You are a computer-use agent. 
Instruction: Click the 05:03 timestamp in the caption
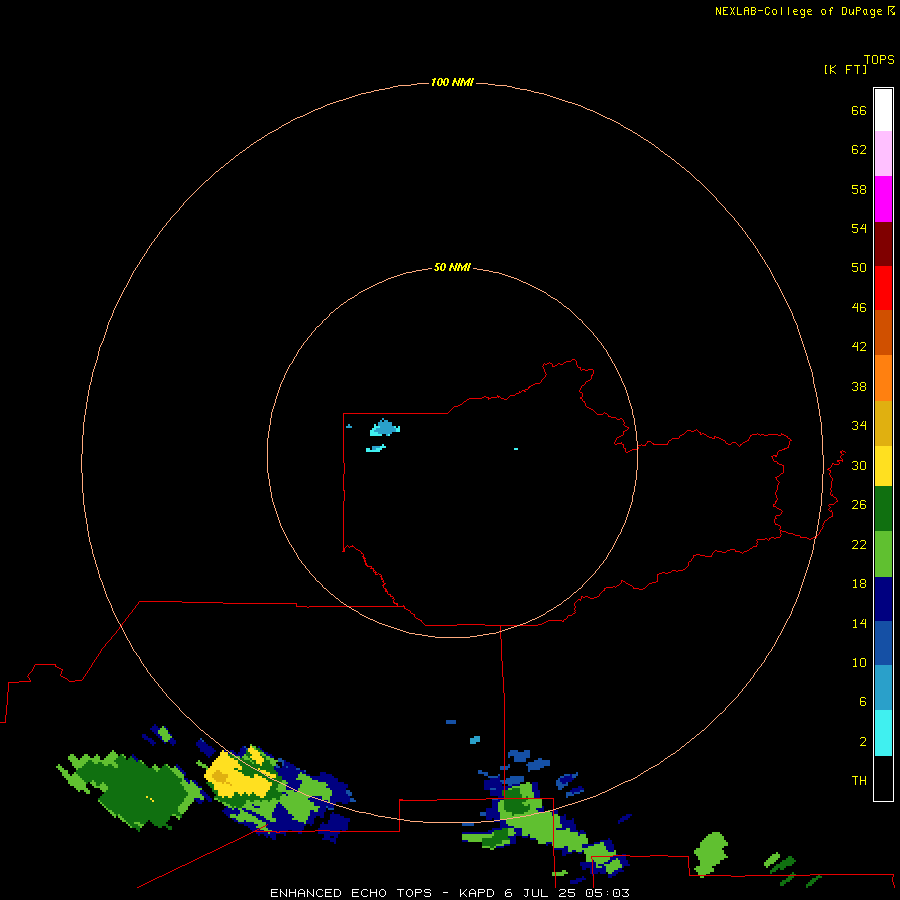[607, 893]
